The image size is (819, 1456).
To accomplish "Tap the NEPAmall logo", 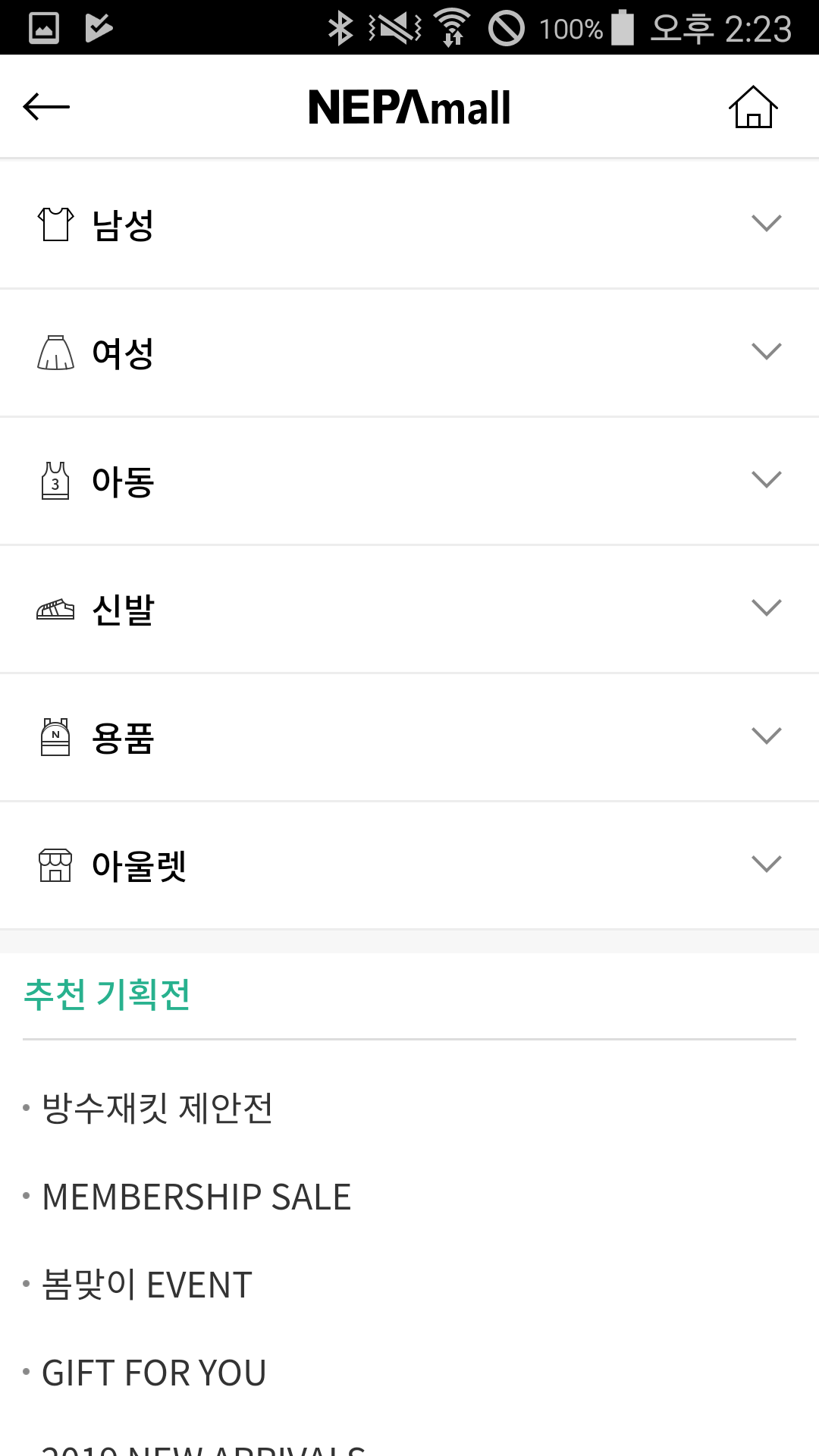I will coord(409,107).
